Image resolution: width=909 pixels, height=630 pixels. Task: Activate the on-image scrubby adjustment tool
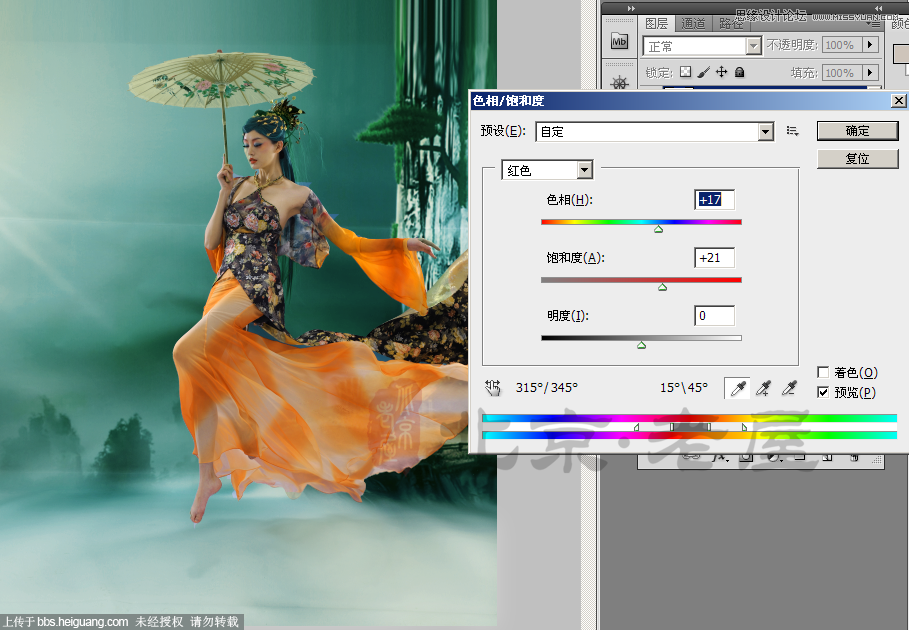click(492, 387)
